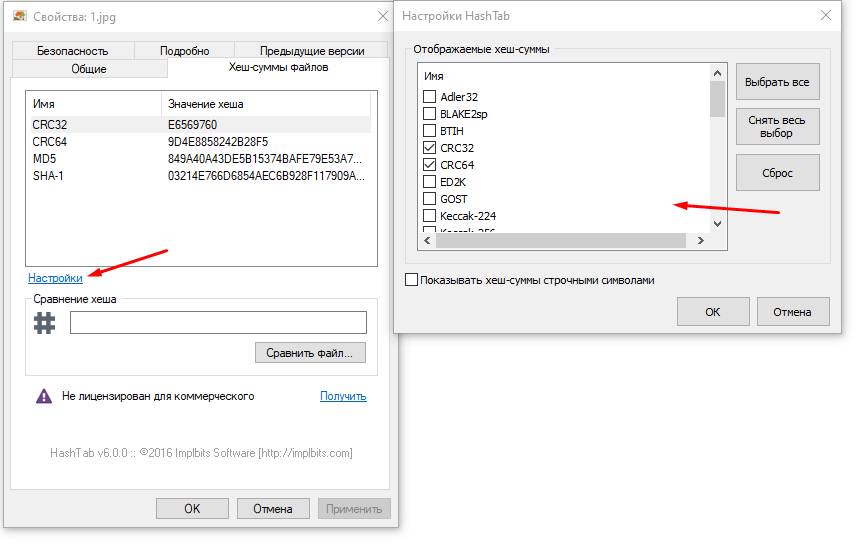Viewport: 860px width, 552px height.
Task: Enable the Keccak-224 checkbox
Action: pyautogui.click(x=429, y=216)
